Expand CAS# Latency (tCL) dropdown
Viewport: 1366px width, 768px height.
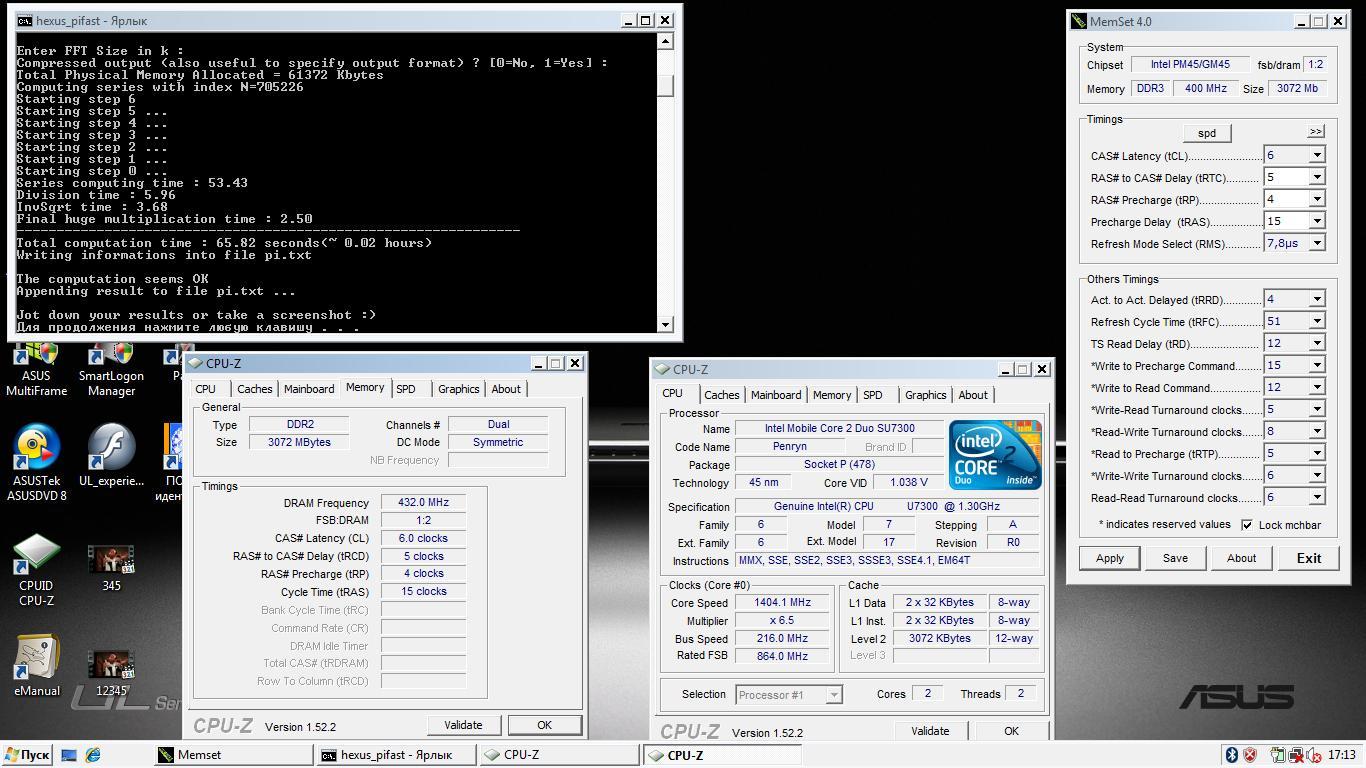1317,156
